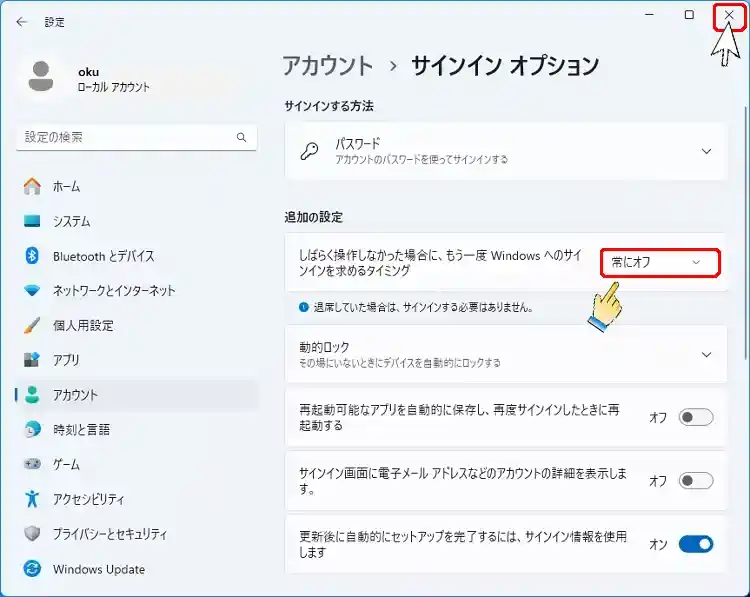Click the blue info icon
Viewport: 750px width, 597px height.
click(303, 307)
